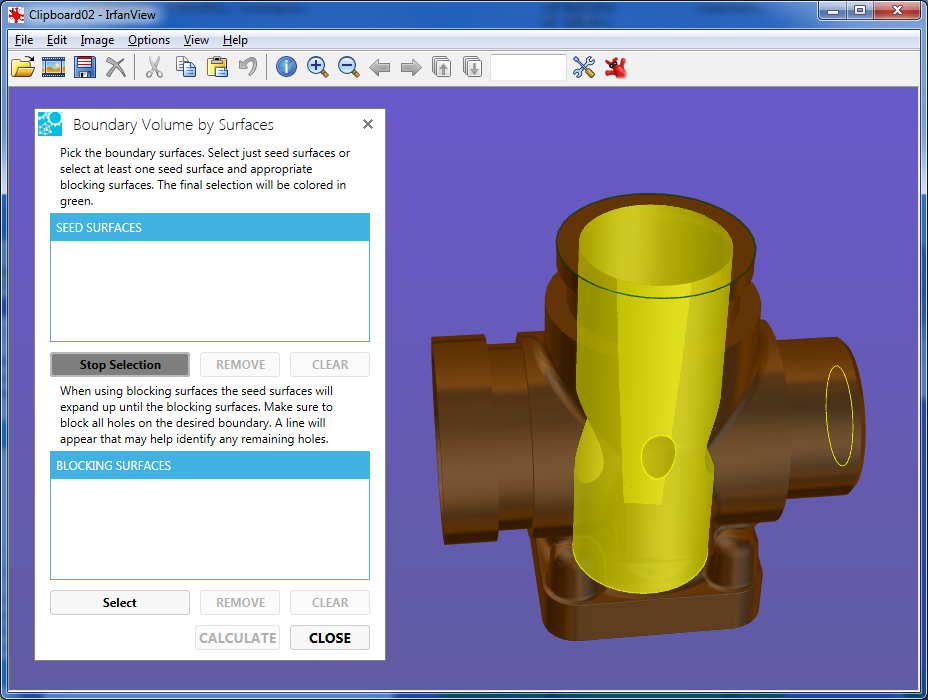Open the File menu
The image size is (928, 700).
click(x=24, y=40)
